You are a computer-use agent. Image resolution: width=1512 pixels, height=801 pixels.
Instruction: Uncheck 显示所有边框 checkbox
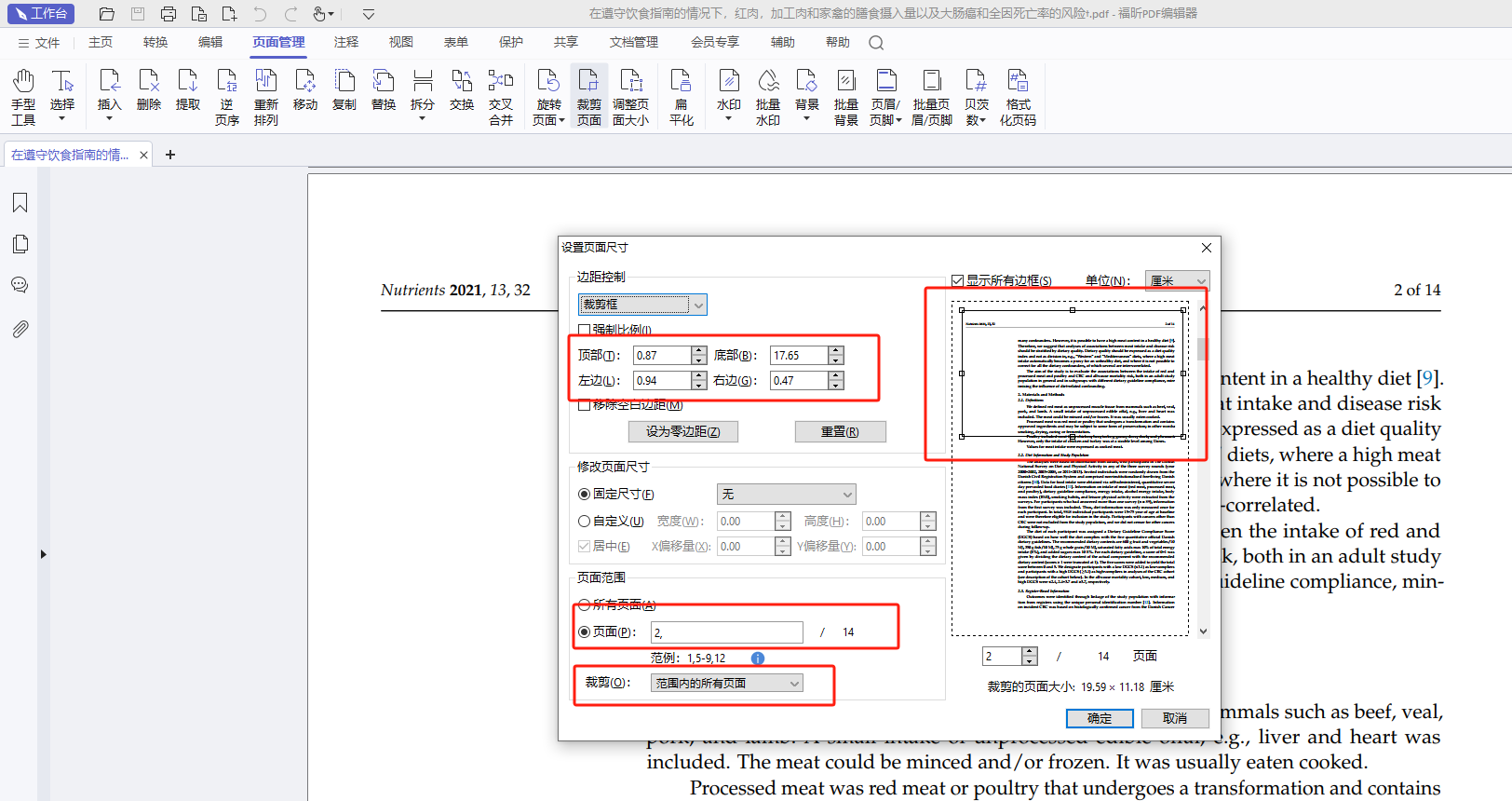[957, 280]
